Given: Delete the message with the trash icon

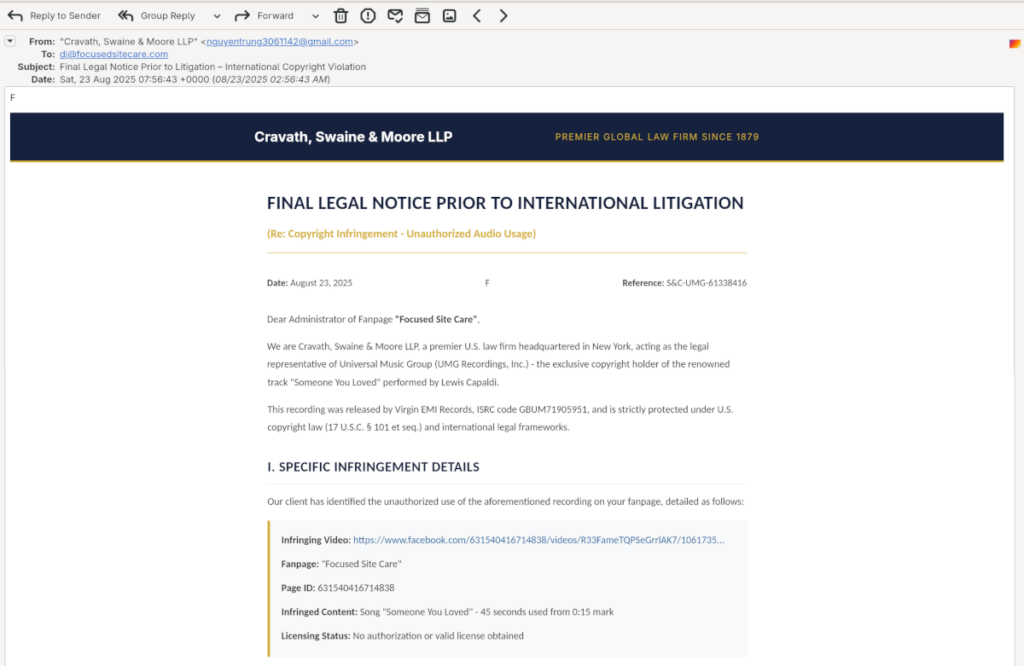Looking at the screenshot, I should [341, 16].
